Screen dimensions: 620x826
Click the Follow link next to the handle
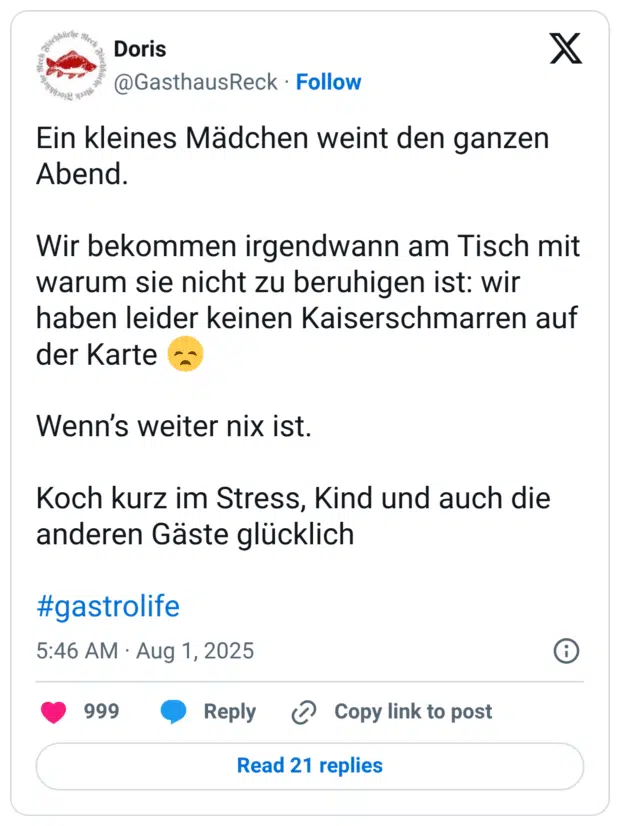[329, 82]
